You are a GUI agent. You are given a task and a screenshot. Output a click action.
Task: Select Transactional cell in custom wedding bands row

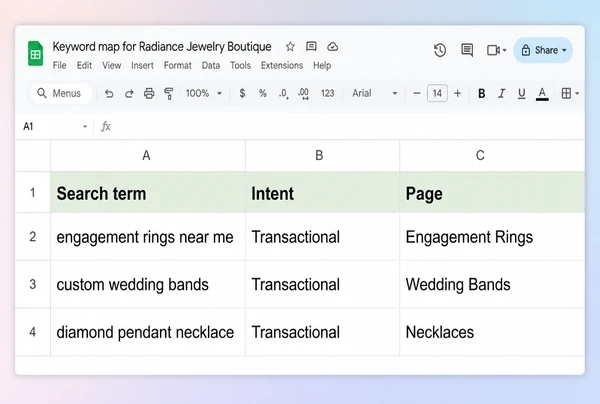pos(323,284)
